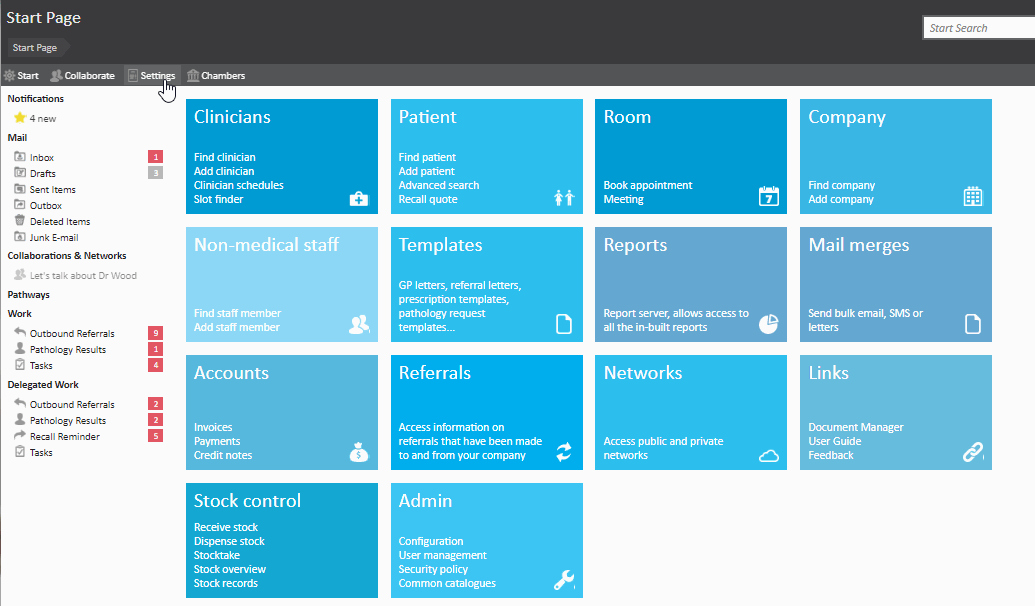Open Invoices in Accounts tile

[x=213, y=427]
